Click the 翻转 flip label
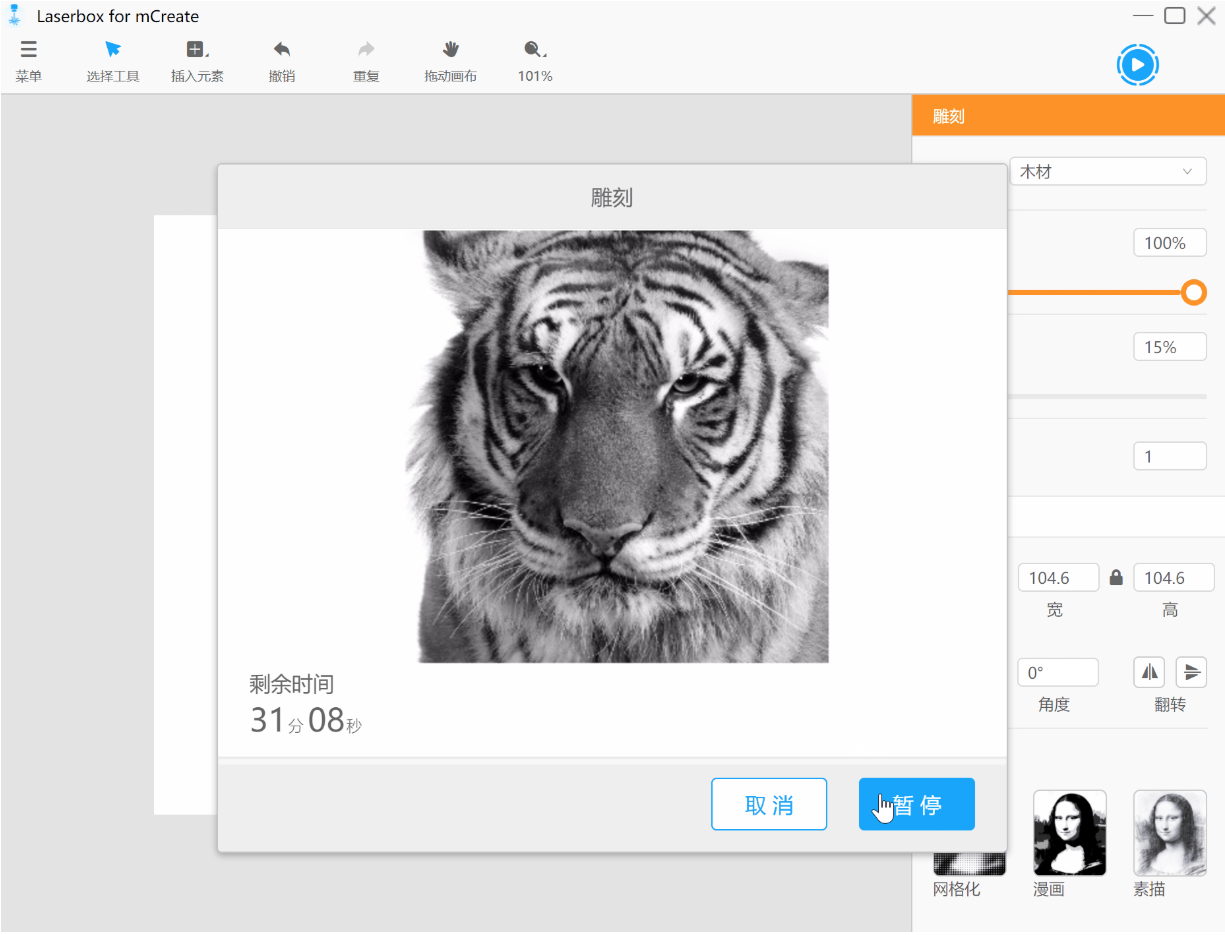The width and height of the screenshot is (1225, 935). coord(1170,704)
